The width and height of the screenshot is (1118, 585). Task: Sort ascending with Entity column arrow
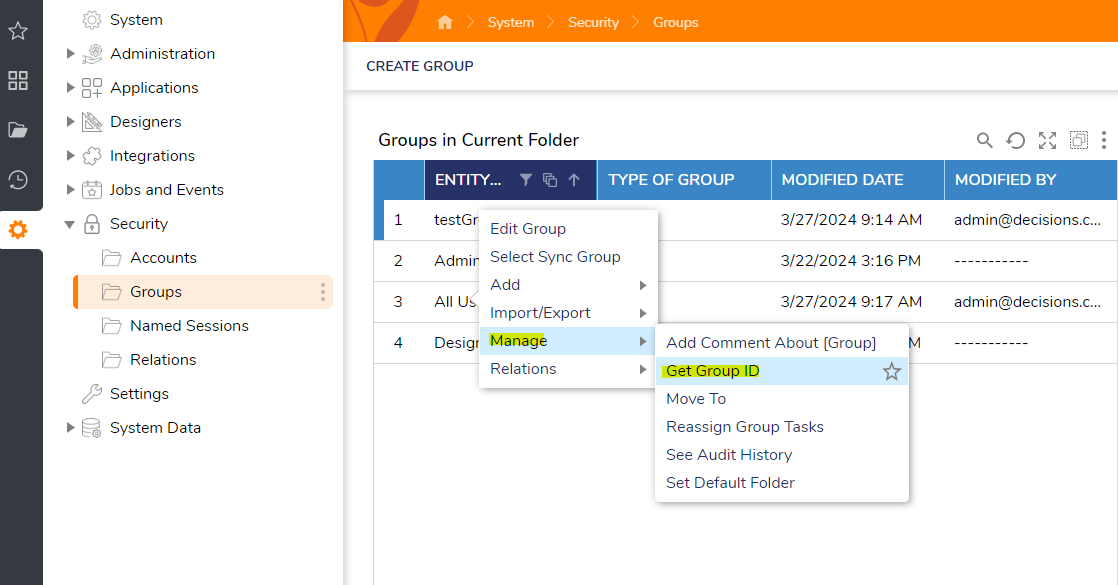click(574, 180)
